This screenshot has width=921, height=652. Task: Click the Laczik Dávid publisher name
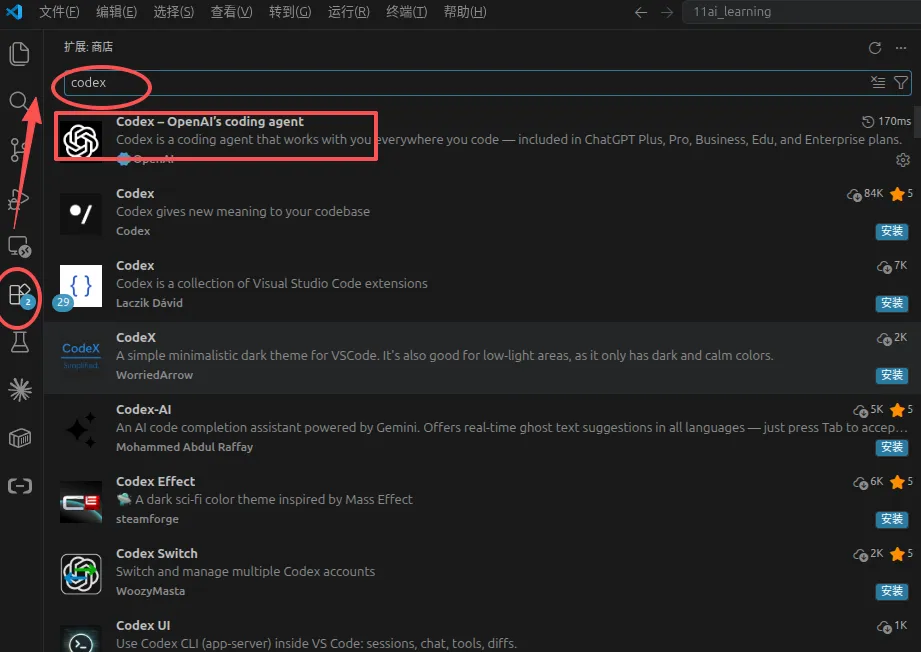(x=149, y=303)
